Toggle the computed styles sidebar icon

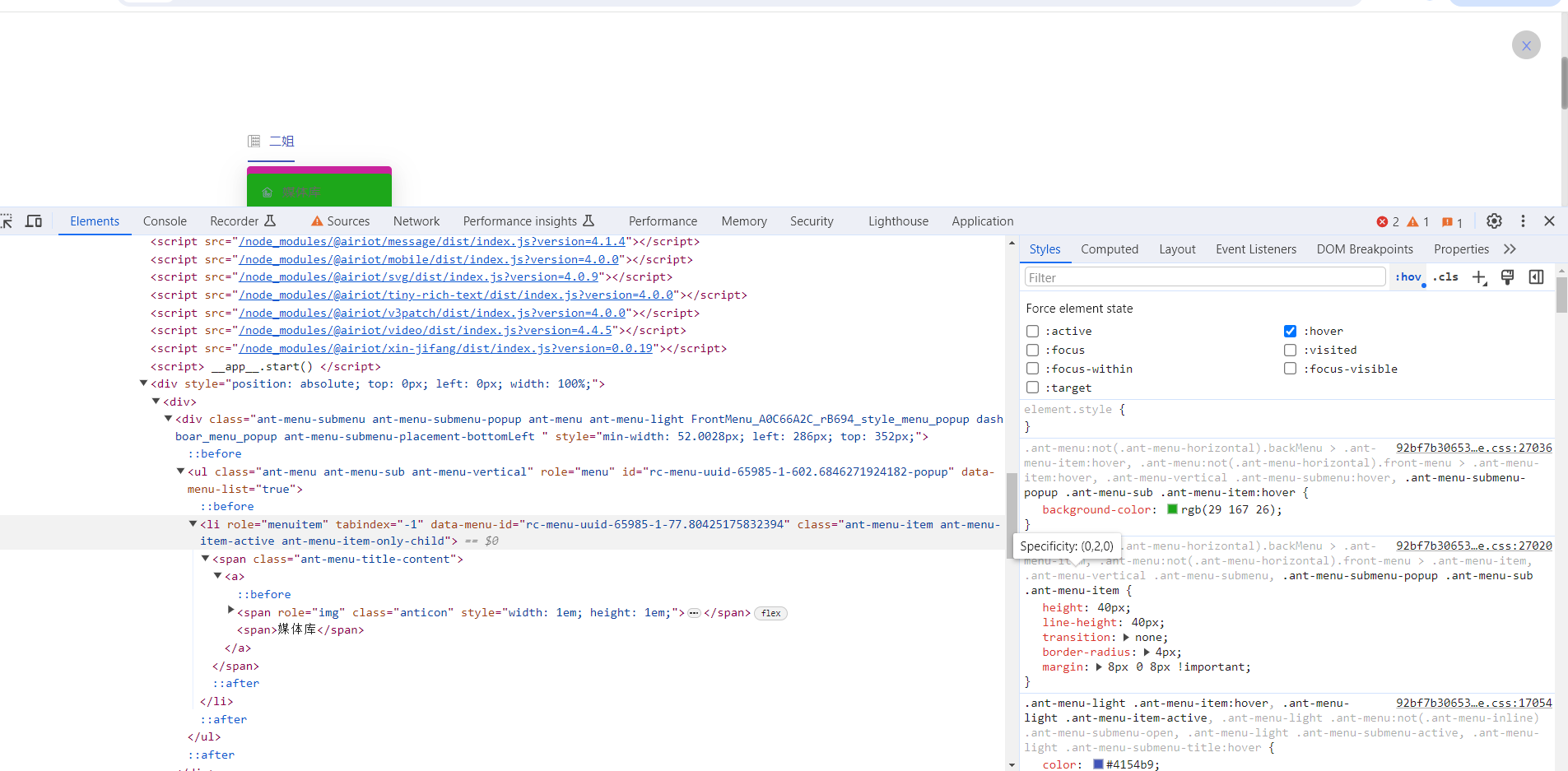(1536, 277)
